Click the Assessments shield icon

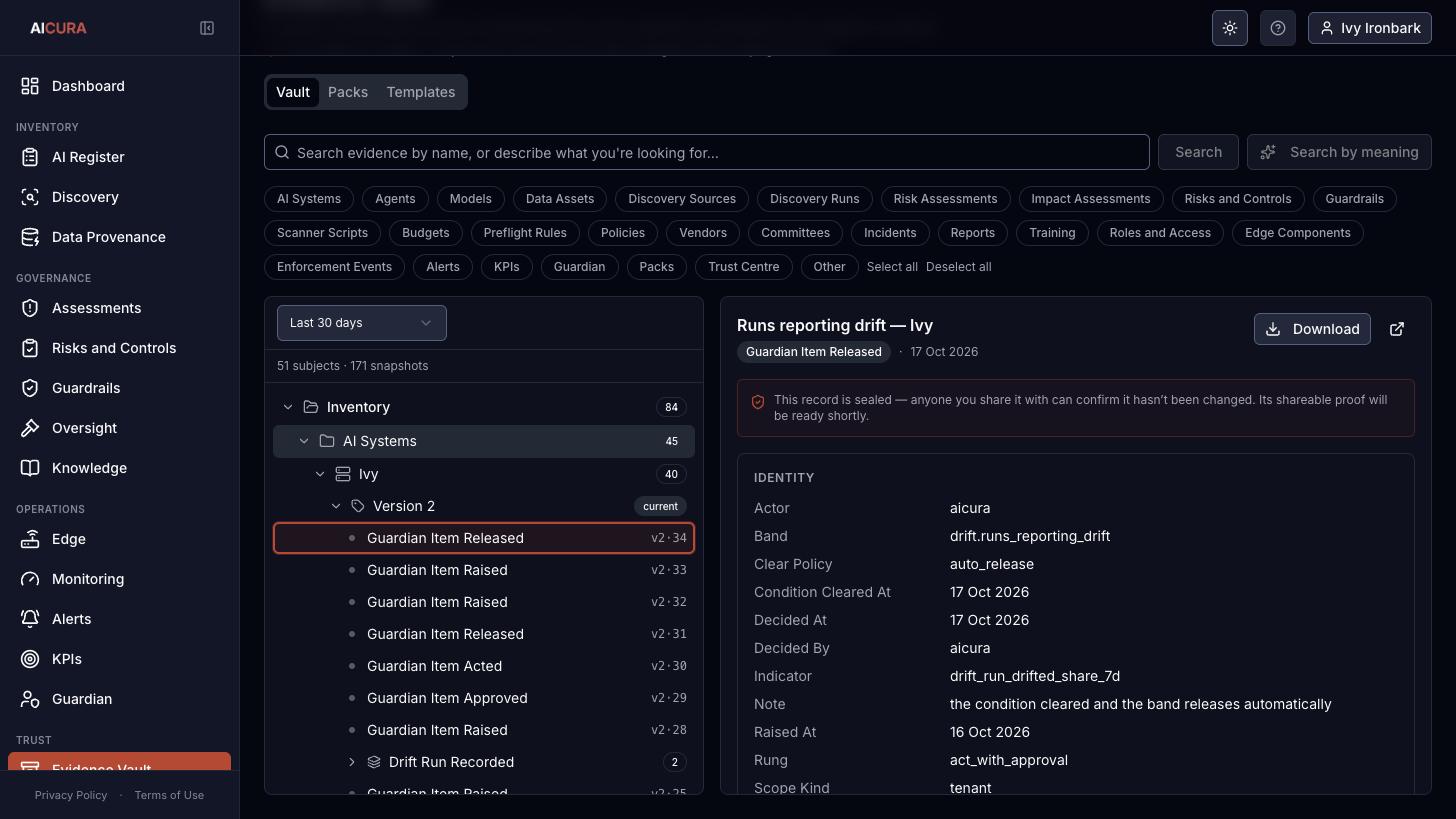click(x=30, y=308)
